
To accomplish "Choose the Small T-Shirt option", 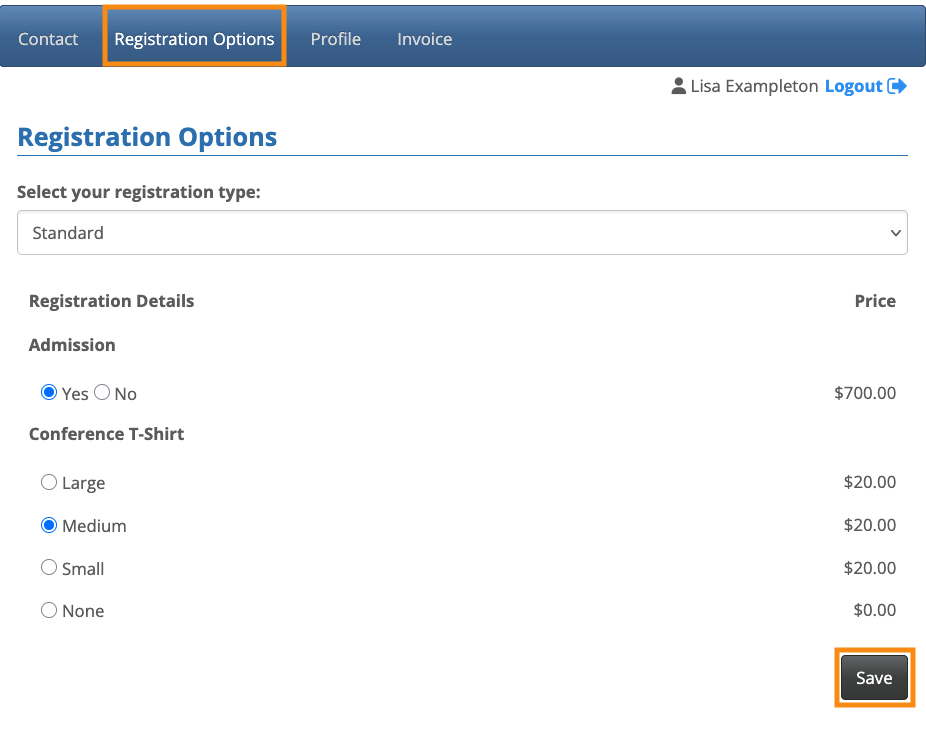I will (x=49, y=567).
